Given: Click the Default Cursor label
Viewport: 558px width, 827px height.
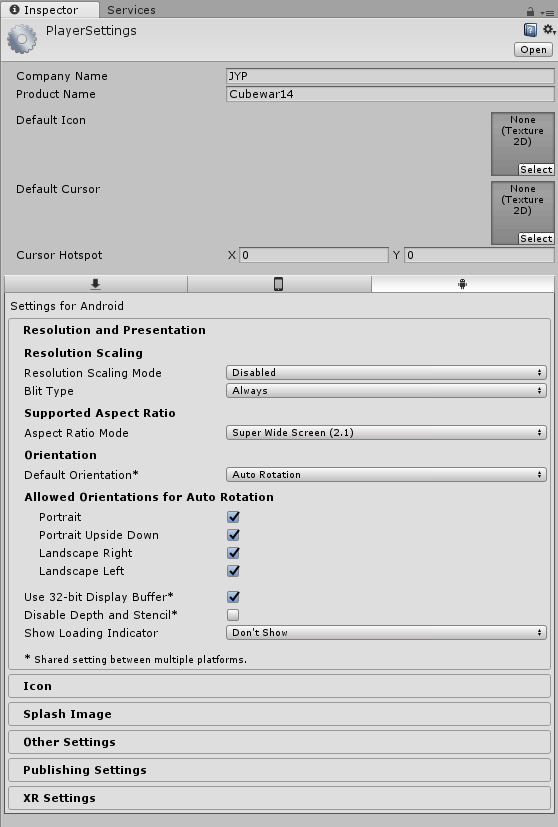Looking at the screenshot, I should click(58, 189).
